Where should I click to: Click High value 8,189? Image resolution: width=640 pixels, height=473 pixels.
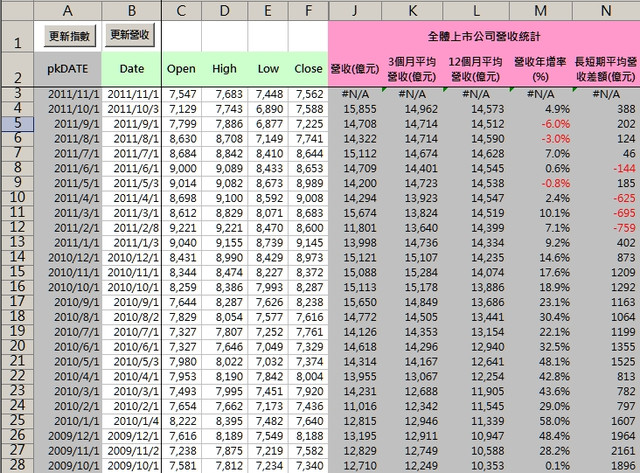(x=224, y=436)
